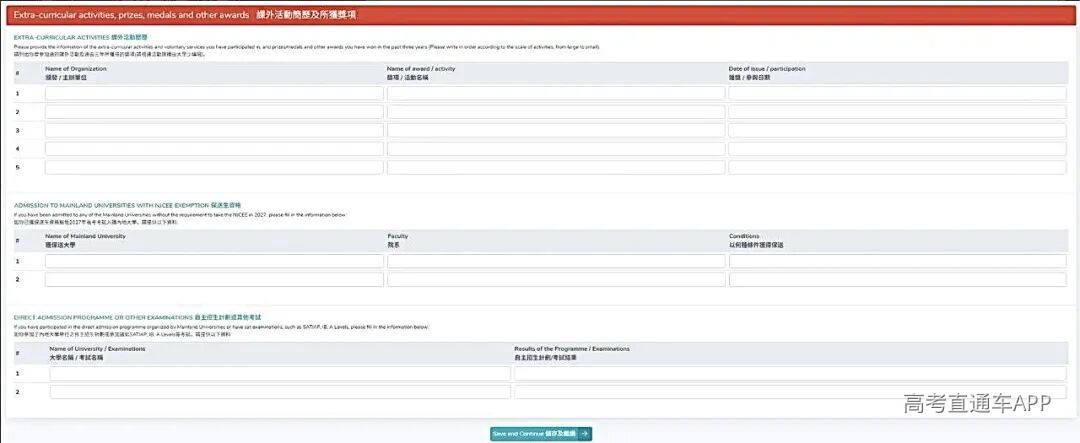Click Date of issue field in row 4

(897, 149)
